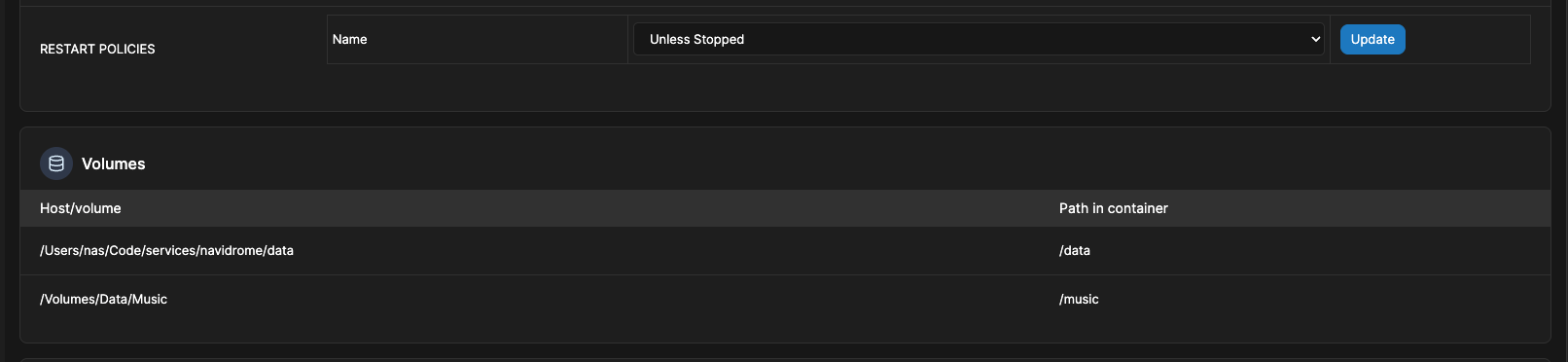Click the RESTART POLICIES label
Image resolution: width=1568 pixels, height=362 pixels.
[x=97, y=49]
